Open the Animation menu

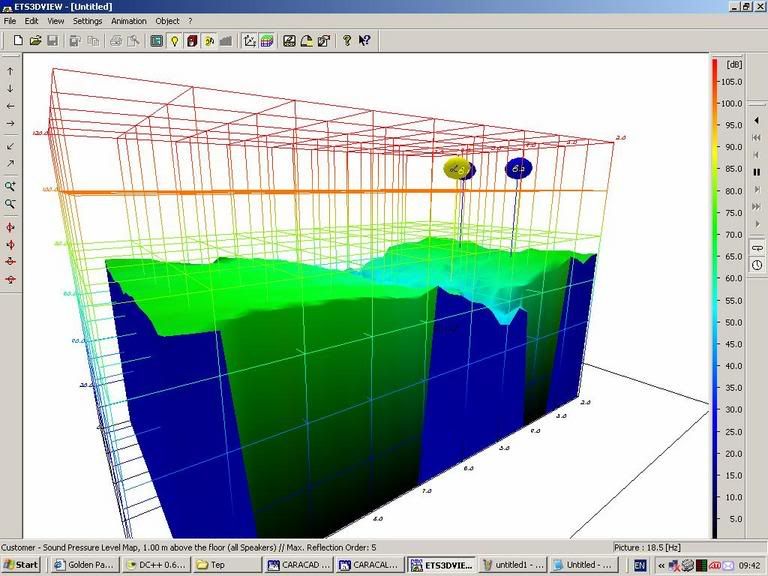pyautogui.click(x=128, y=21)
